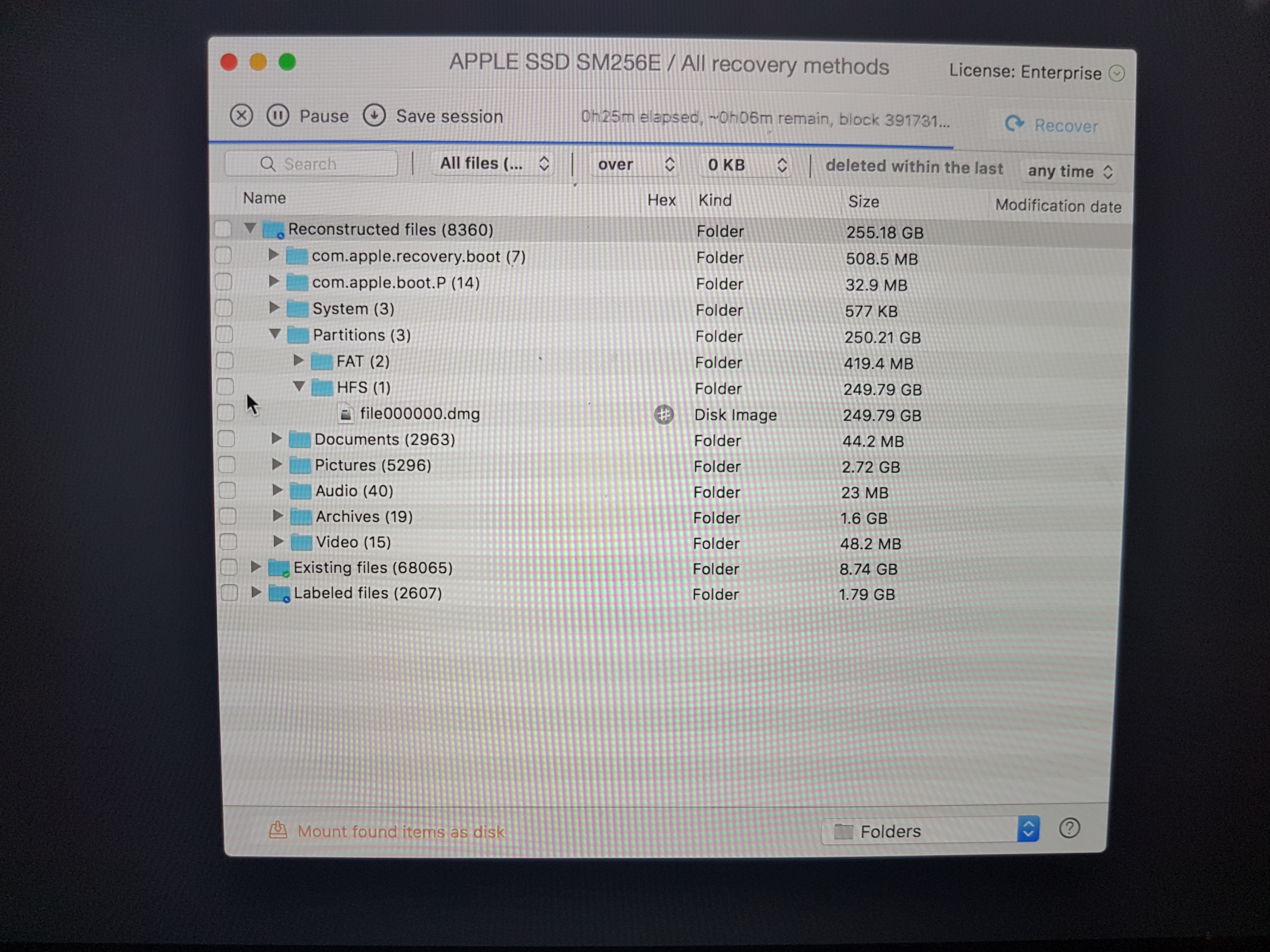
Task: Click the Recover arrow icon
Action: tap(1015, 123)
